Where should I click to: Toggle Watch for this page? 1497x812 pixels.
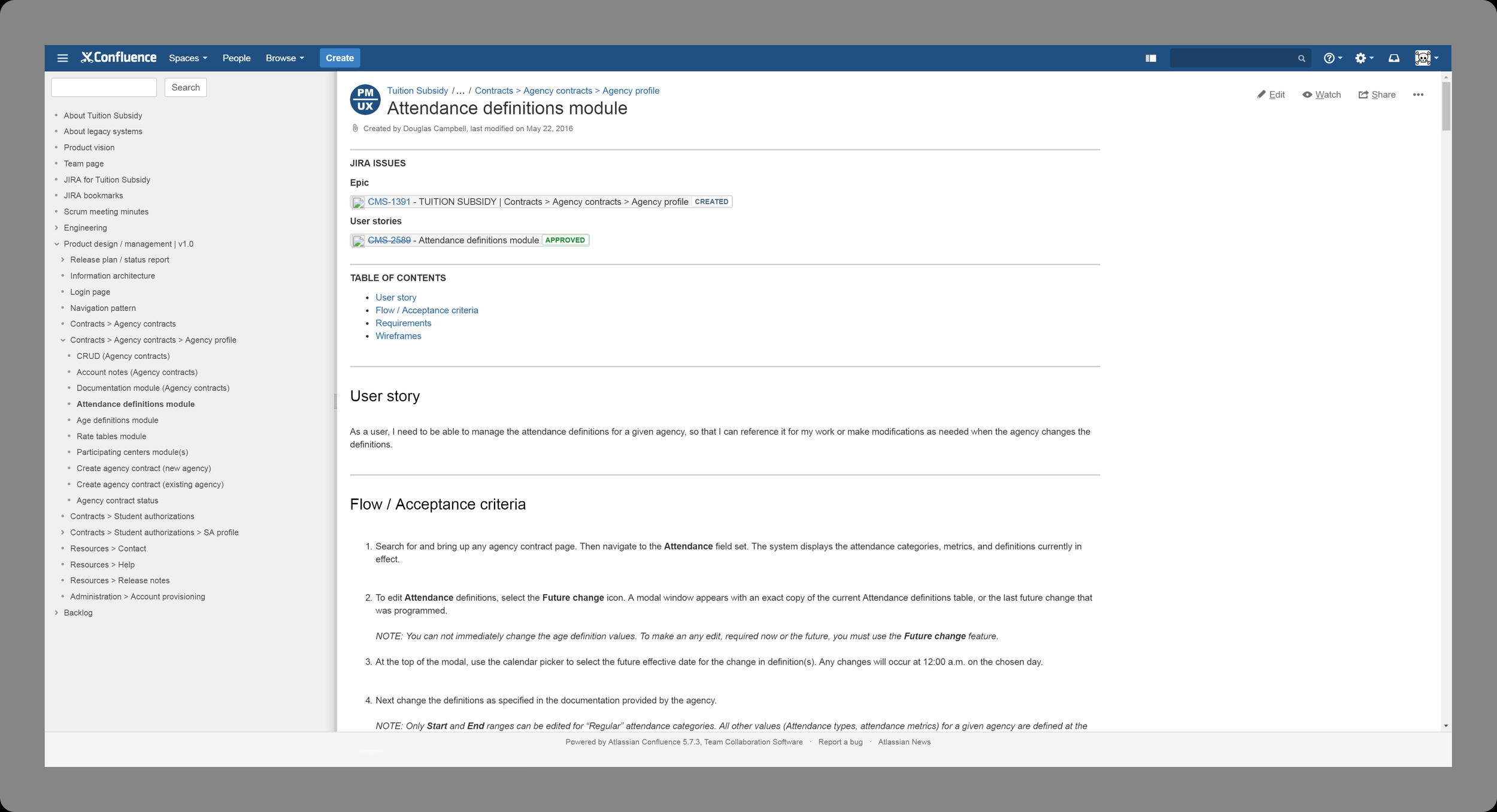point(1322,95)
